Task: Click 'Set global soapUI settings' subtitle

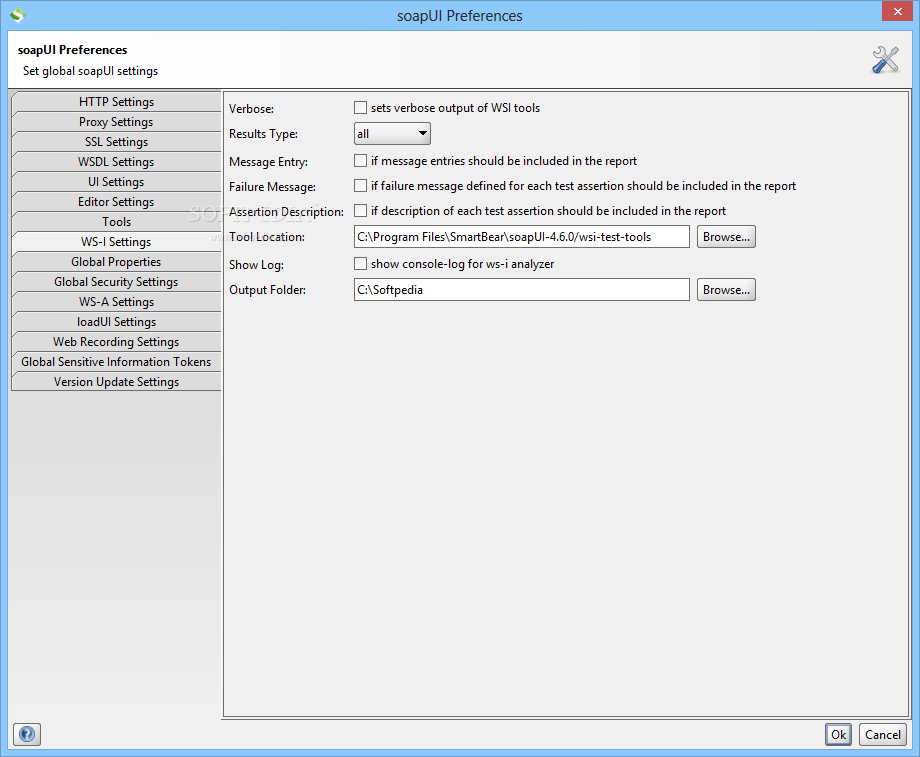Action: [x=90, y=71]
